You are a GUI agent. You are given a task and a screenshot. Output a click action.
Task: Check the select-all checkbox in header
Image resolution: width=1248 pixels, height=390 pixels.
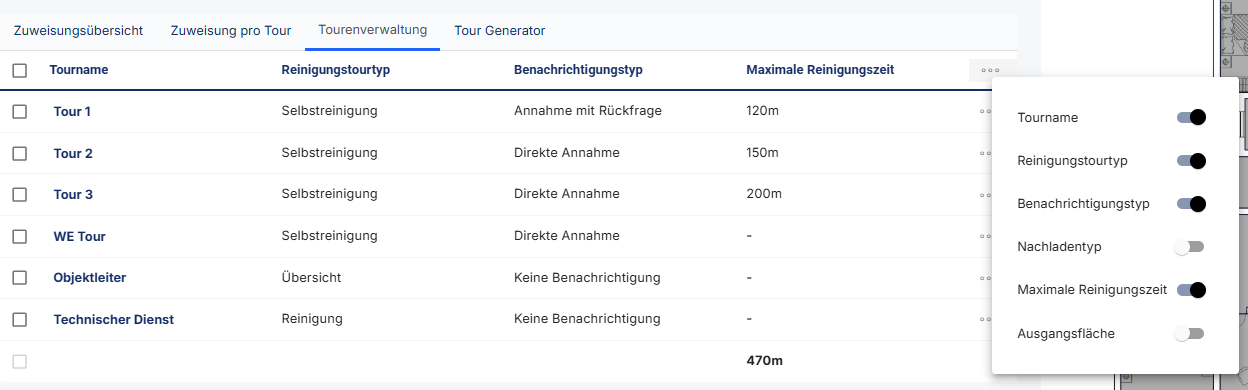[x=20, y=70]
